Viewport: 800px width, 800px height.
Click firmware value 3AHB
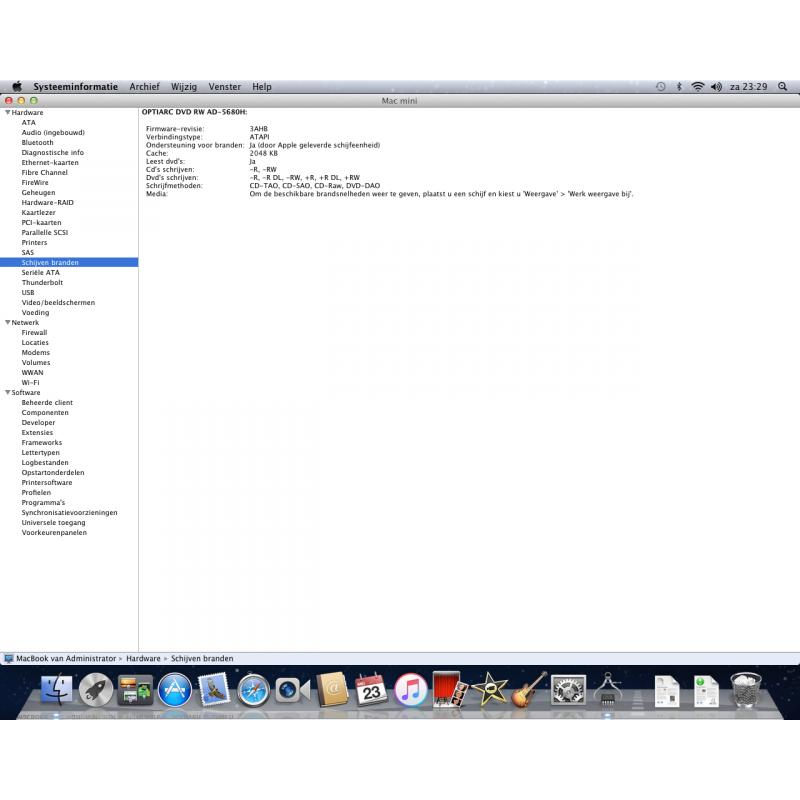tap(258, 129)
